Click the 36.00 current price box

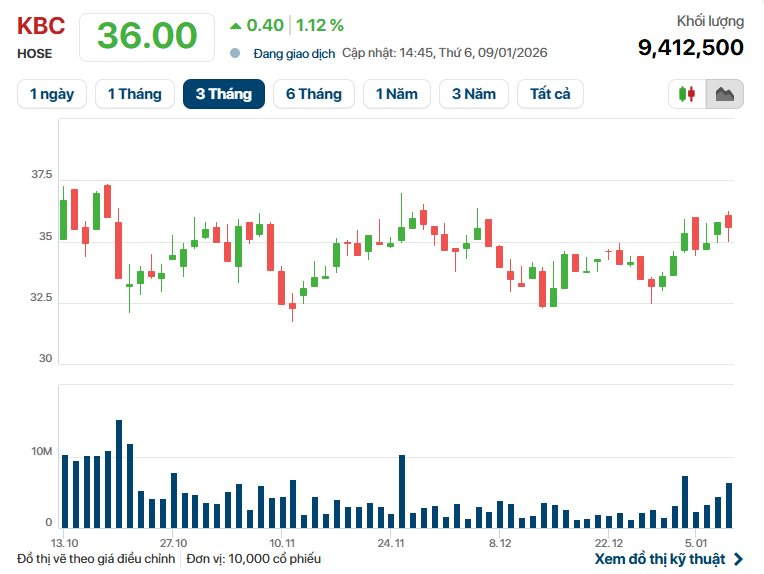pos(146,36)
